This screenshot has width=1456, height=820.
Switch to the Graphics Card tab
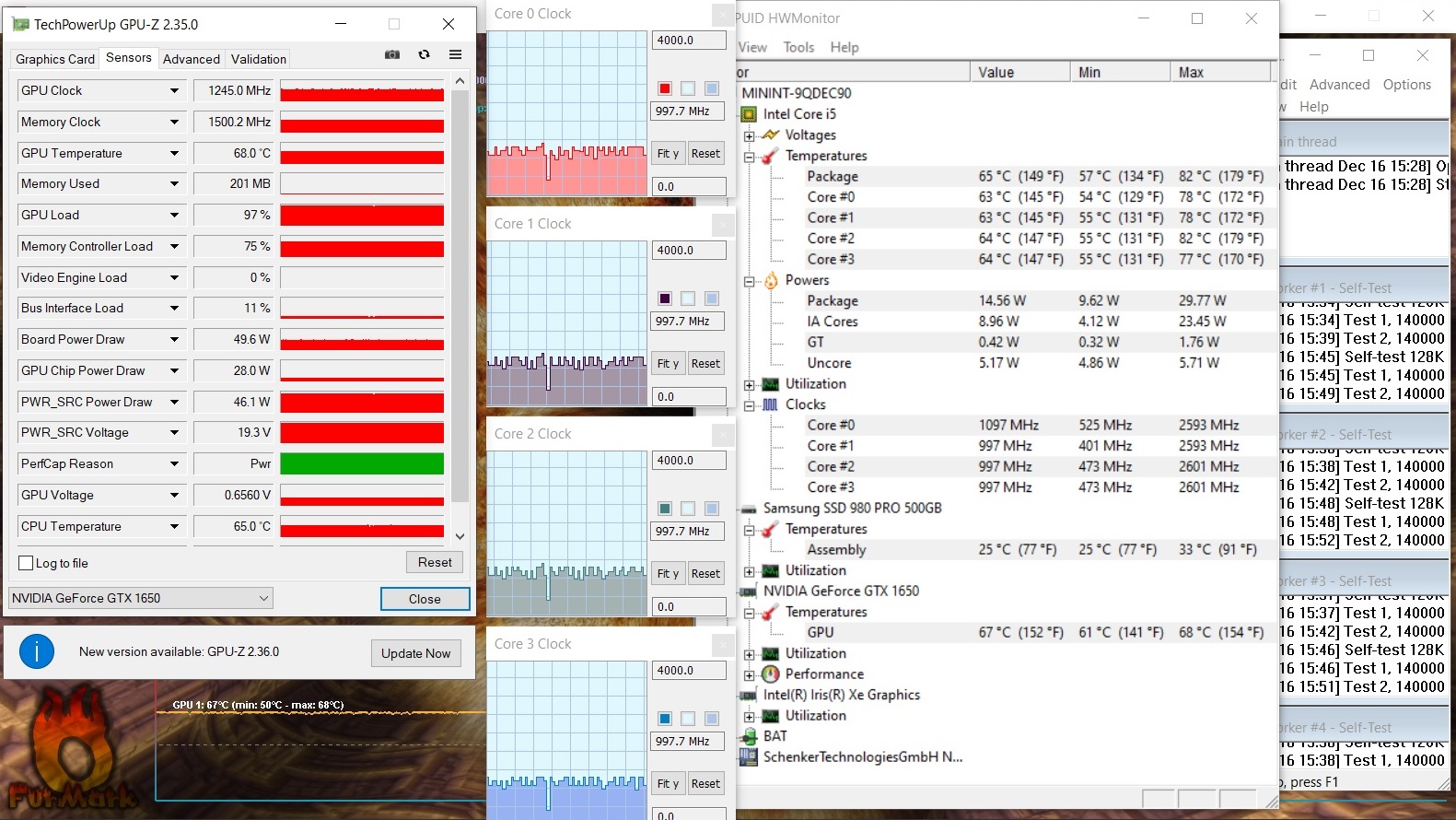click(55, 59)
